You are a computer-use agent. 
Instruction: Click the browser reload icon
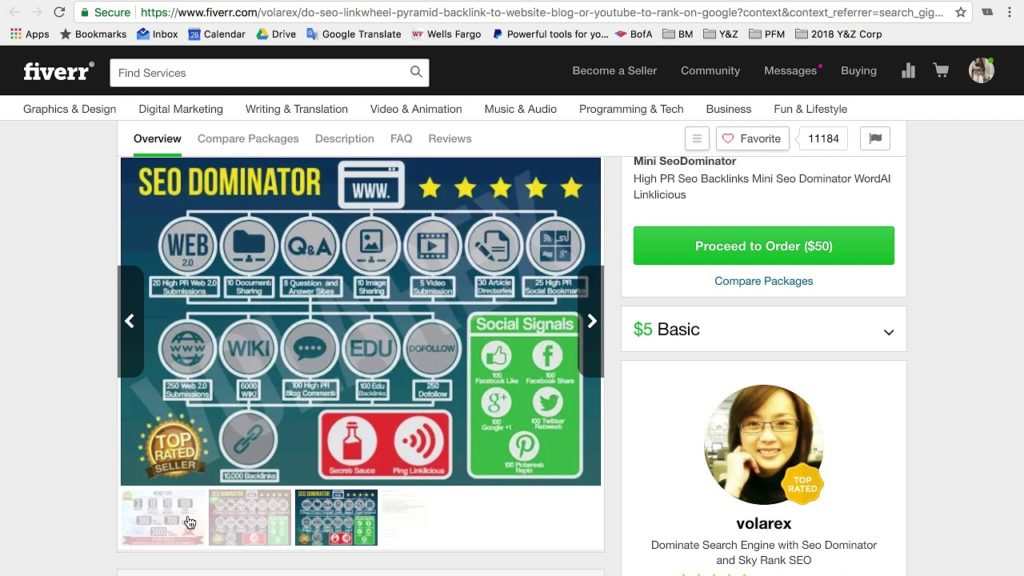pos(59,12)
